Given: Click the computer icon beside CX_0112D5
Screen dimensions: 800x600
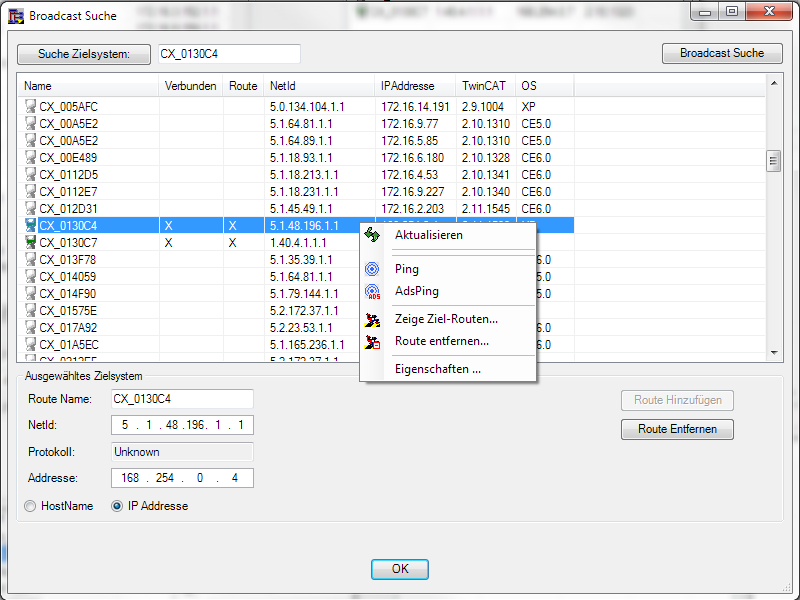Looking at the screenshot, I should [x=31, y=174].
